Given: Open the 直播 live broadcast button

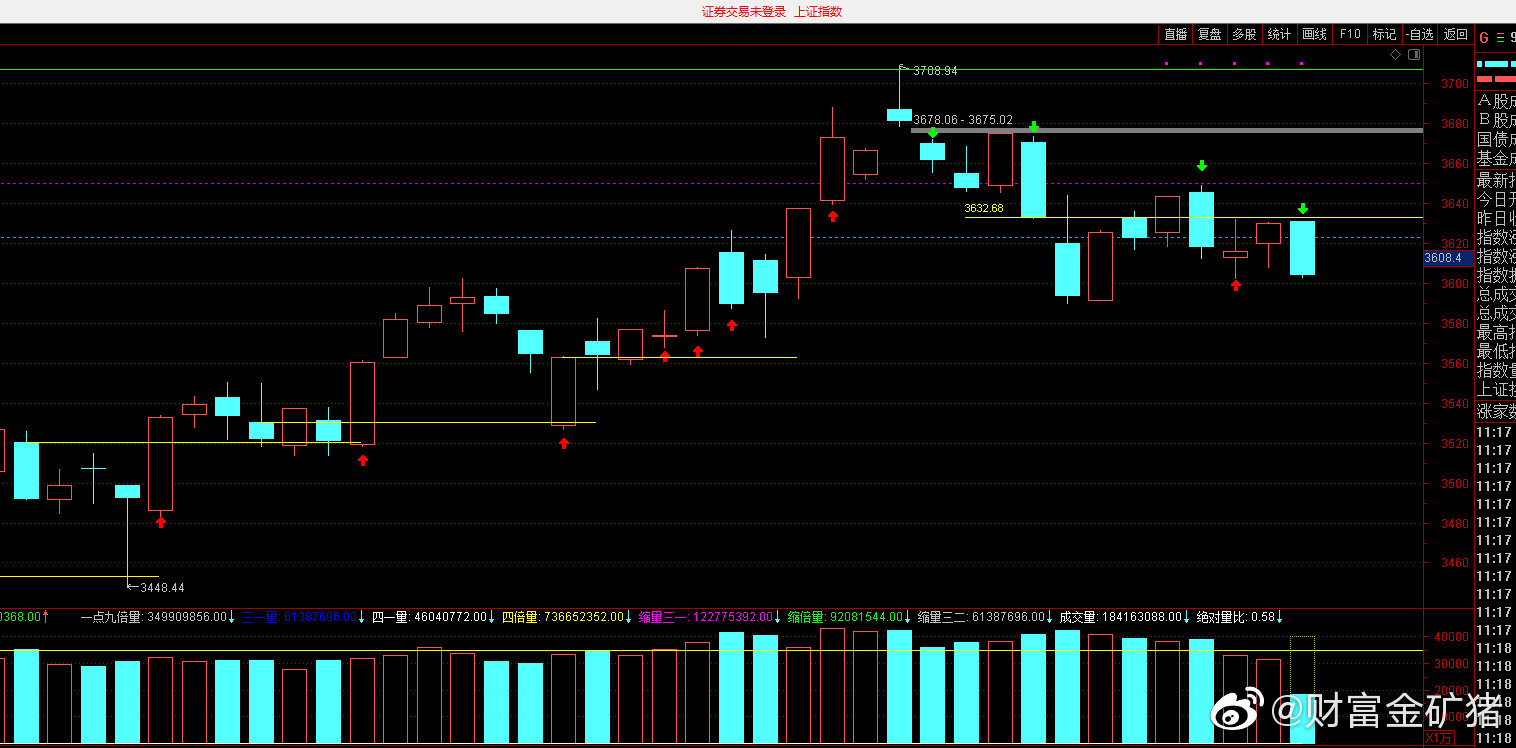Looking at the screenshot, I should (1175, 34).
